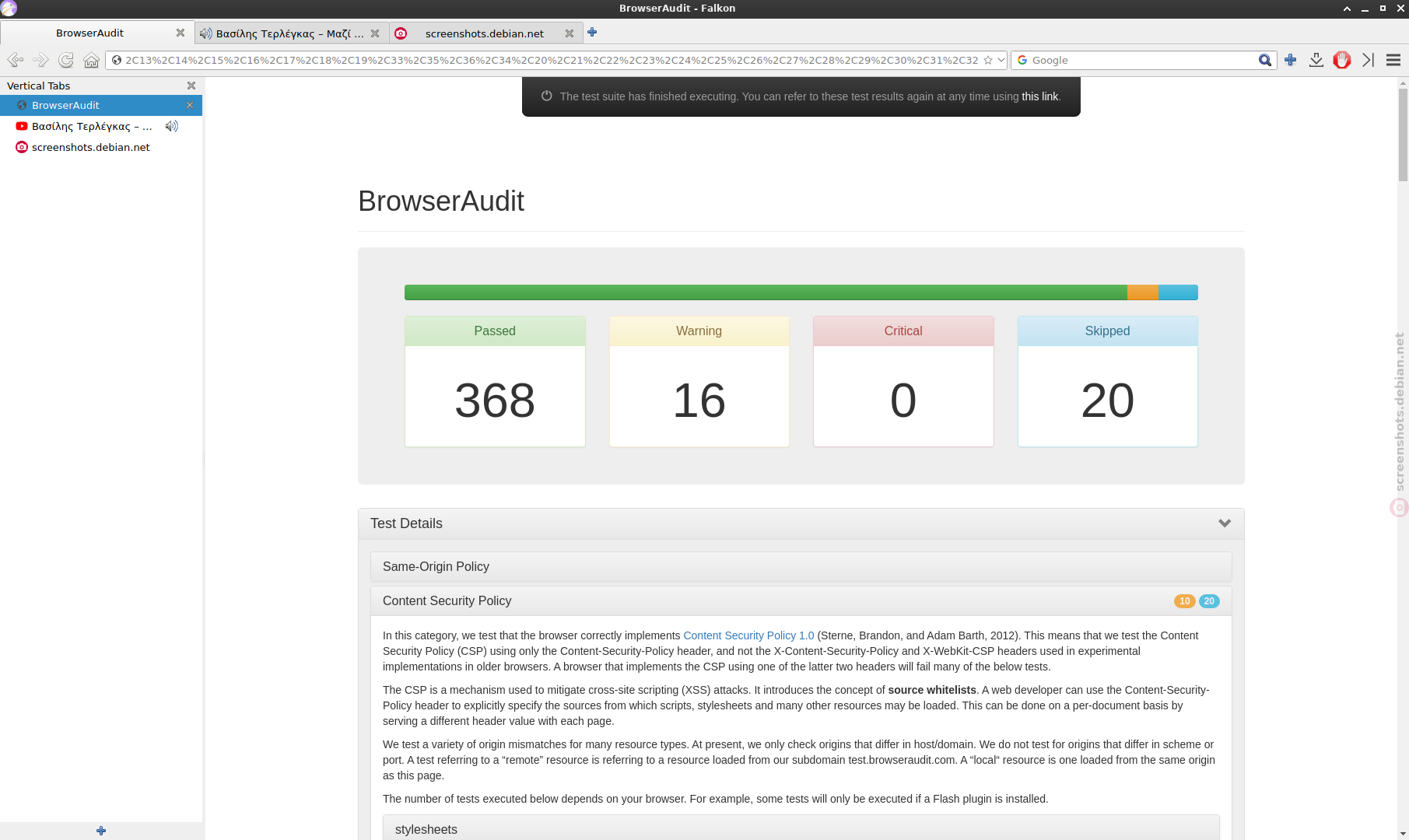Close the Βασίλης Τερλέγκας tab

pos(375,33)
